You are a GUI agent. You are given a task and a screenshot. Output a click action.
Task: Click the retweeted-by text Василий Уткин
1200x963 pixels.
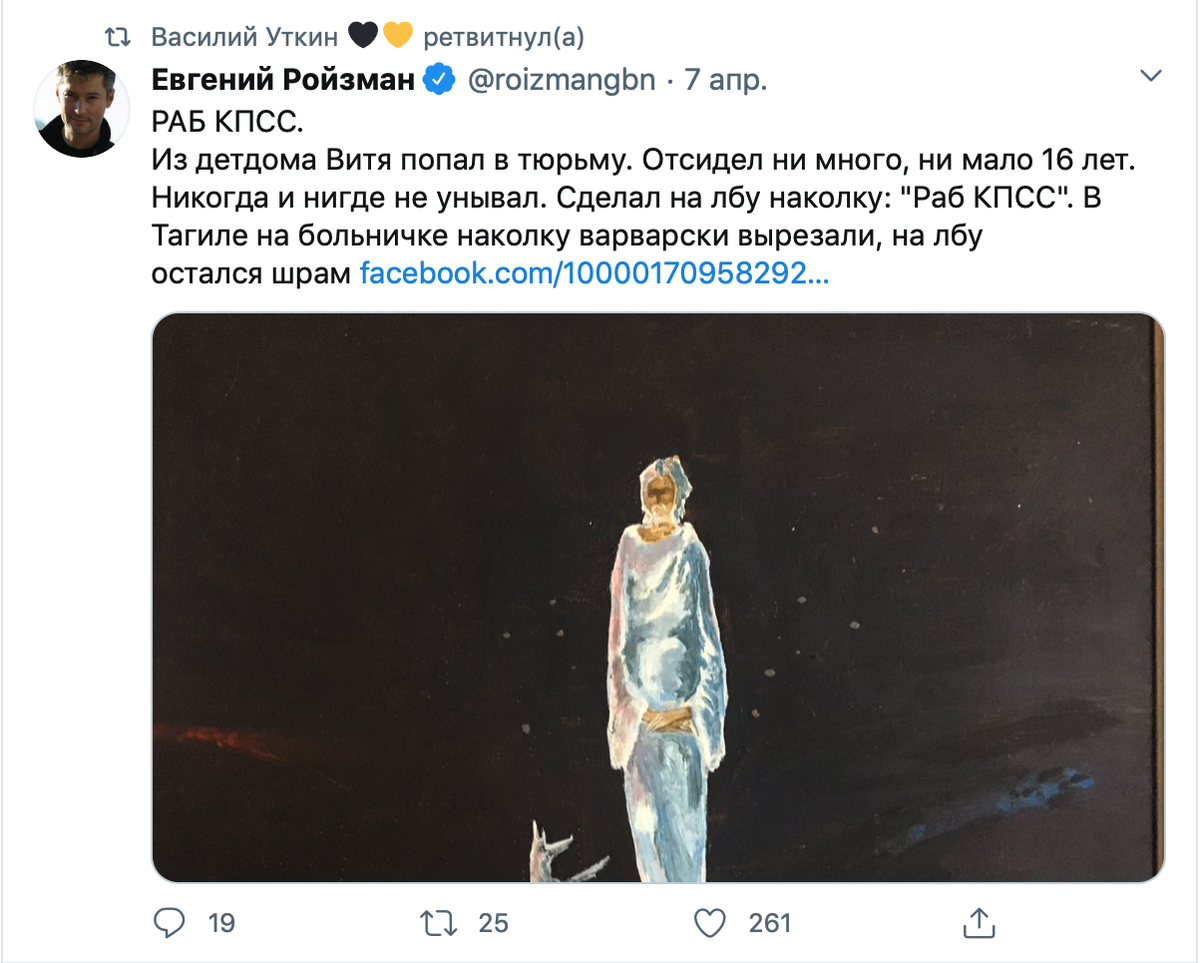(243, 33)
